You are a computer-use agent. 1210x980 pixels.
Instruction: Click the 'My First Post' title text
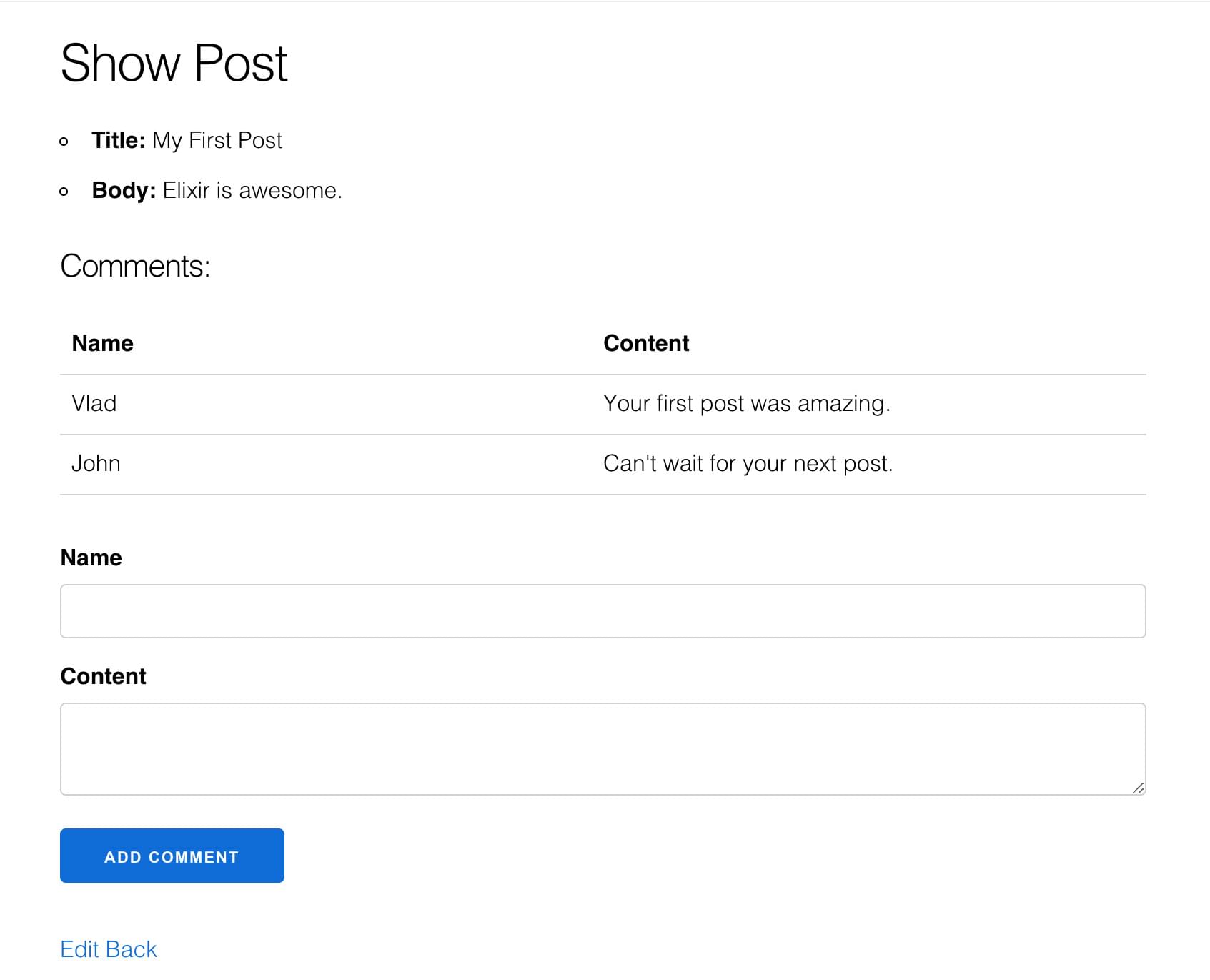coord(217,140)
